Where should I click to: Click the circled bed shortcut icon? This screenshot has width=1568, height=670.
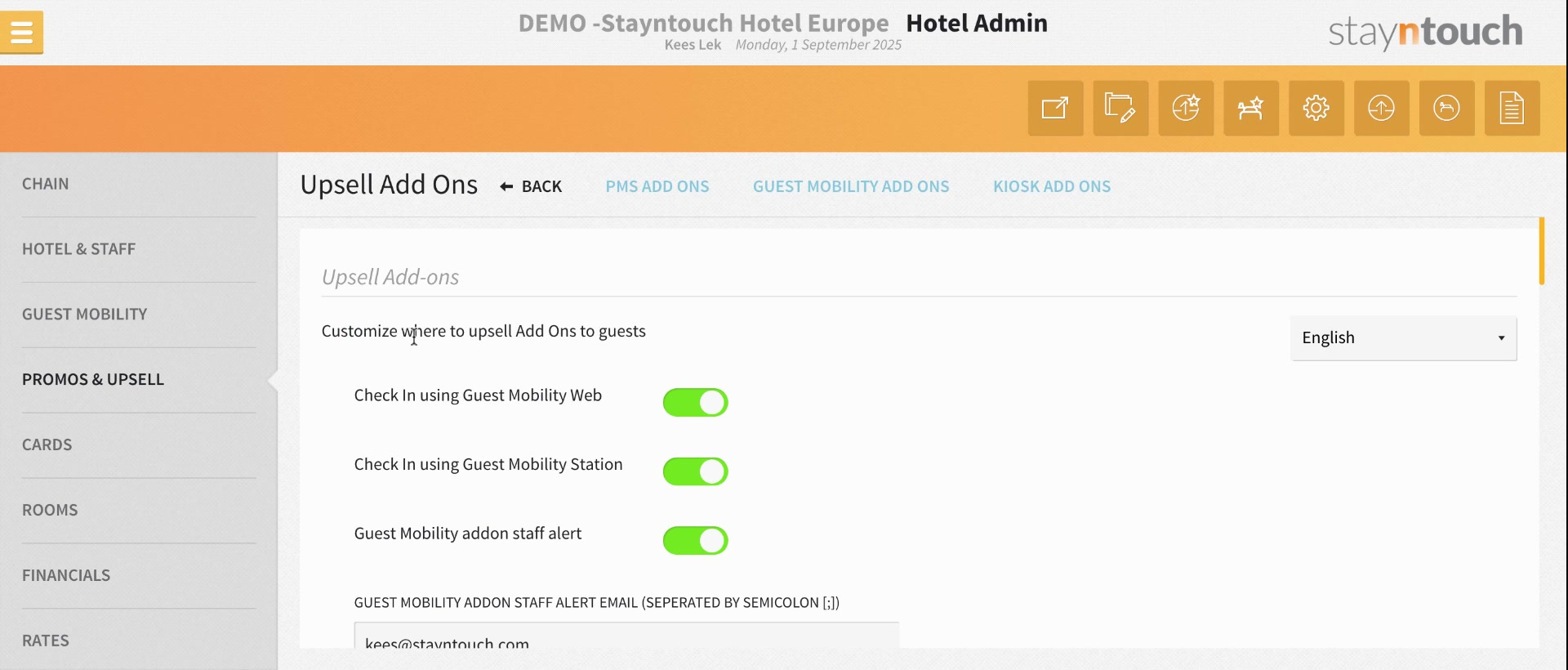tap(1447, 108)
